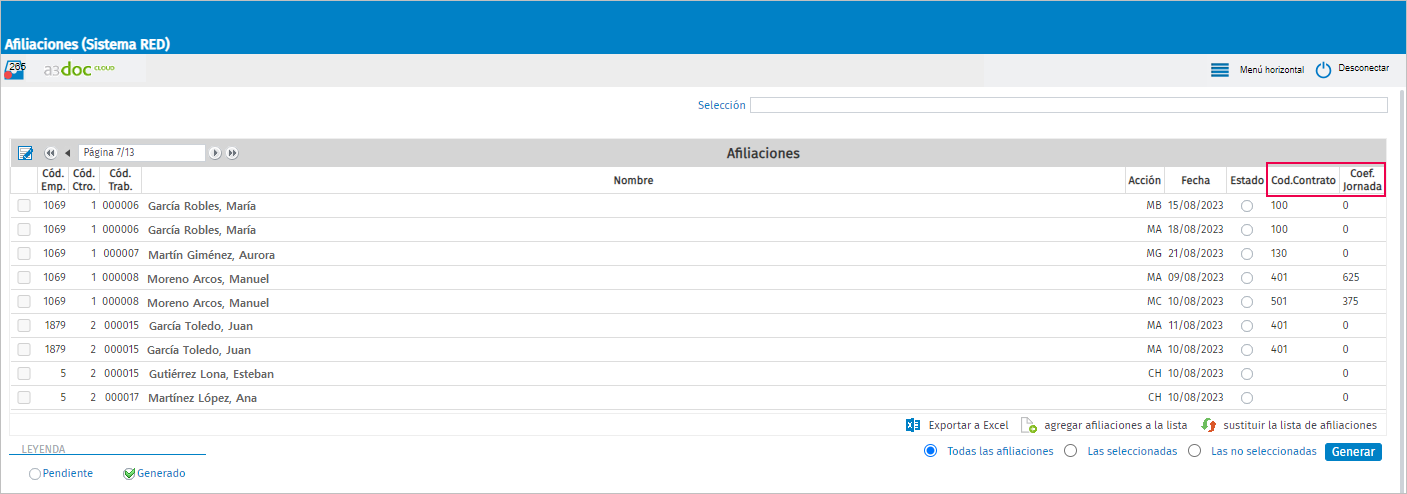Click the coefficient value 625
Viewport: 1407px width, 494px height.
pyautogui.click(x=1351, y=277)
